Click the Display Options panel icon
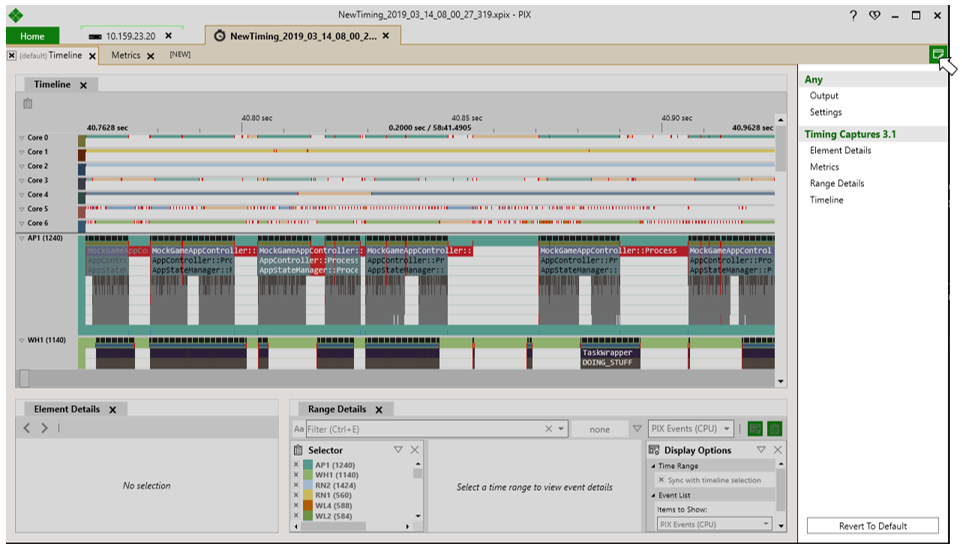The width and height of the screenshot is (962, 551). [x=654, y=450]
